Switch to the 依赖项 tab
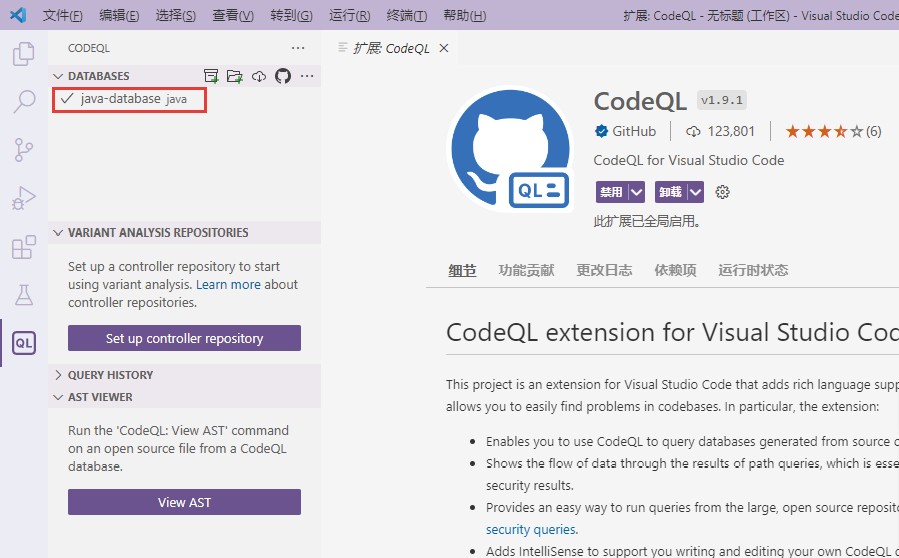 pyautogui.click(x=675, y=270)
